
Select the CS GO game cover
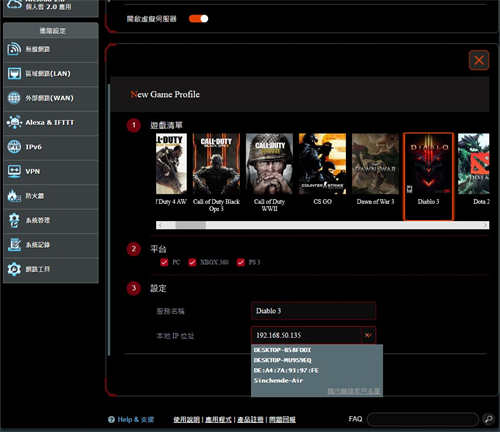322,164
